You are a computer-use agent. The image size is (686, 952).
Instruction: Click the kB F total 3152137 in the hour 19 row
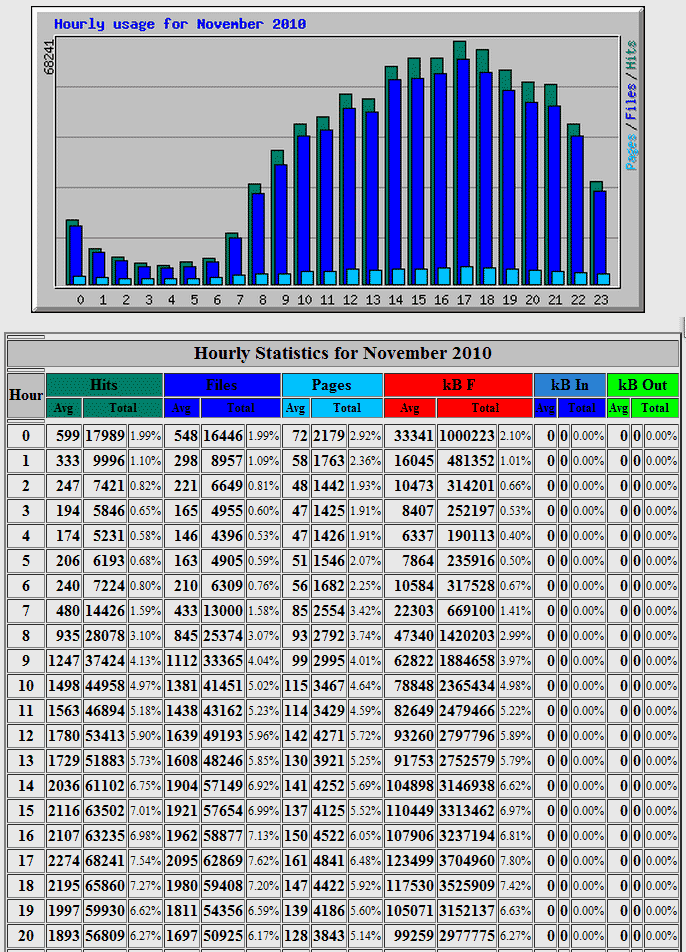(x=467, y=911)
